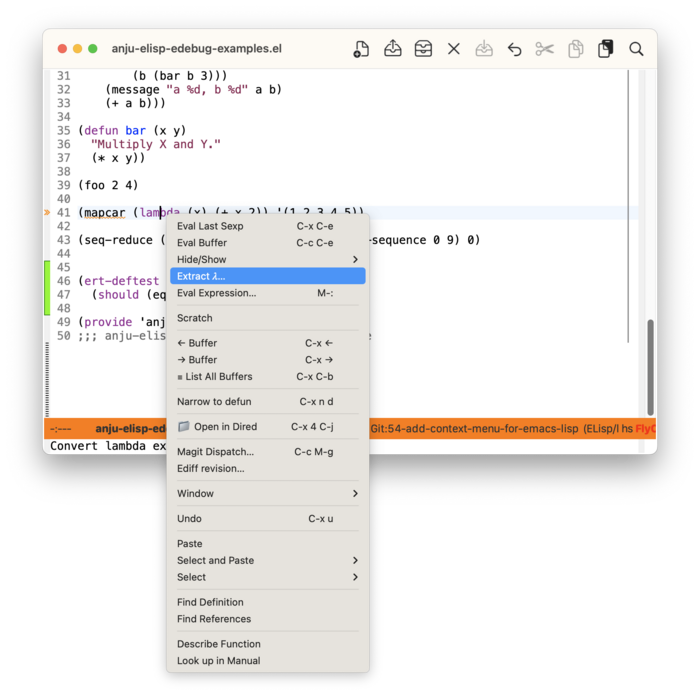Image resolution: width=700 pixels, height=693 pixels.
Task: Click "should" on line 47
Action: (118, 295)
